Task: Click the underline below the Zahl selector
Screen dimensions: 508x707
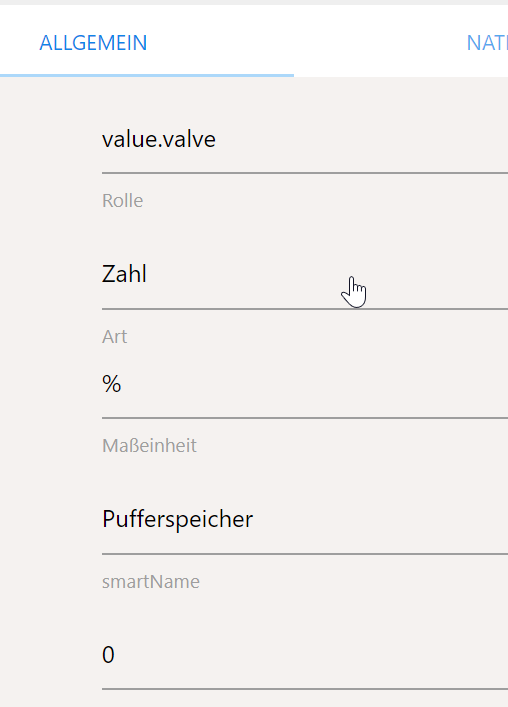Action: [x=305, y=309]
